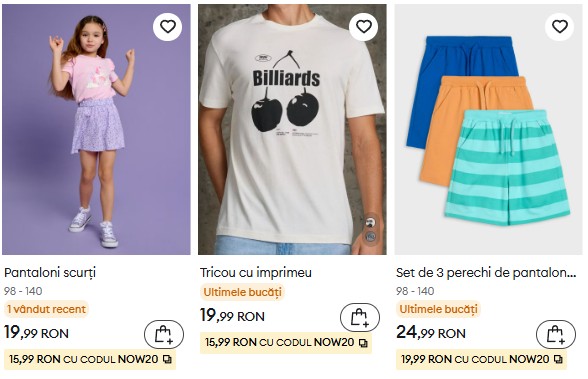588x379 pixels.
Task: Open the three colored shorts image
Action: [x=488, y=129]
